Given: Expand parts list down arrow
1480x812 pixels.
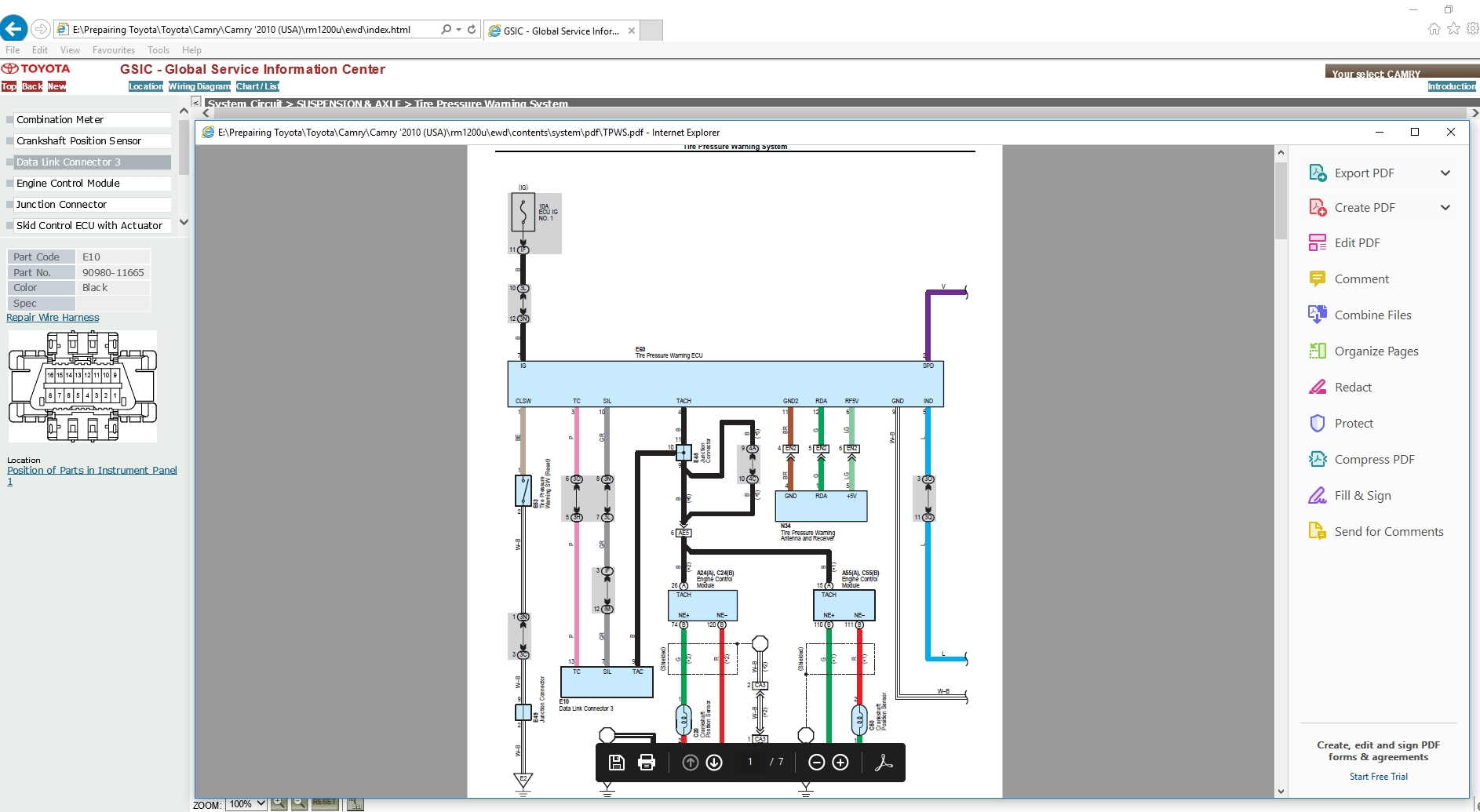Looking at the screenshot, I should pos(184,222).
